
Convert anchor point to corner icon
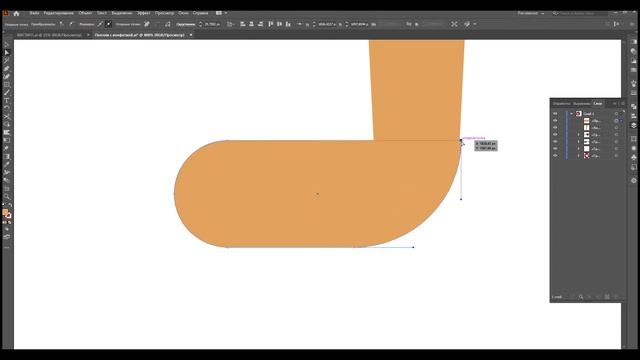coord(62,24)
